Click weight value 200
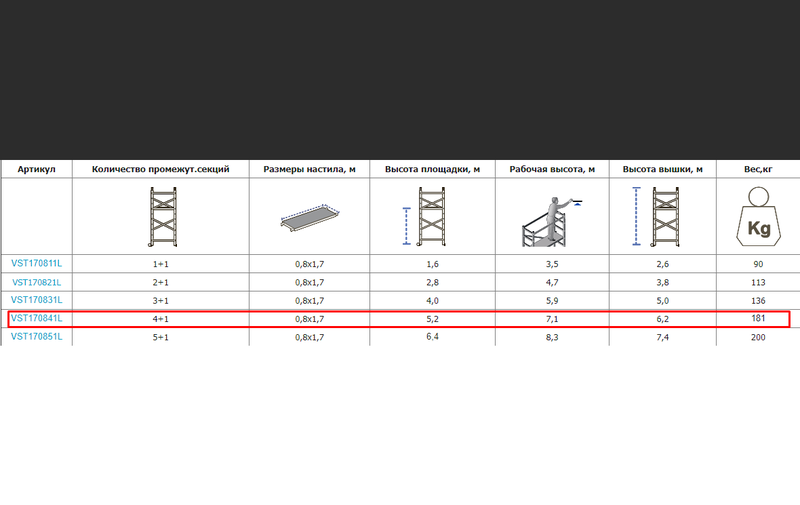Screen dimensions: 800x505 [x=758, y=337]
